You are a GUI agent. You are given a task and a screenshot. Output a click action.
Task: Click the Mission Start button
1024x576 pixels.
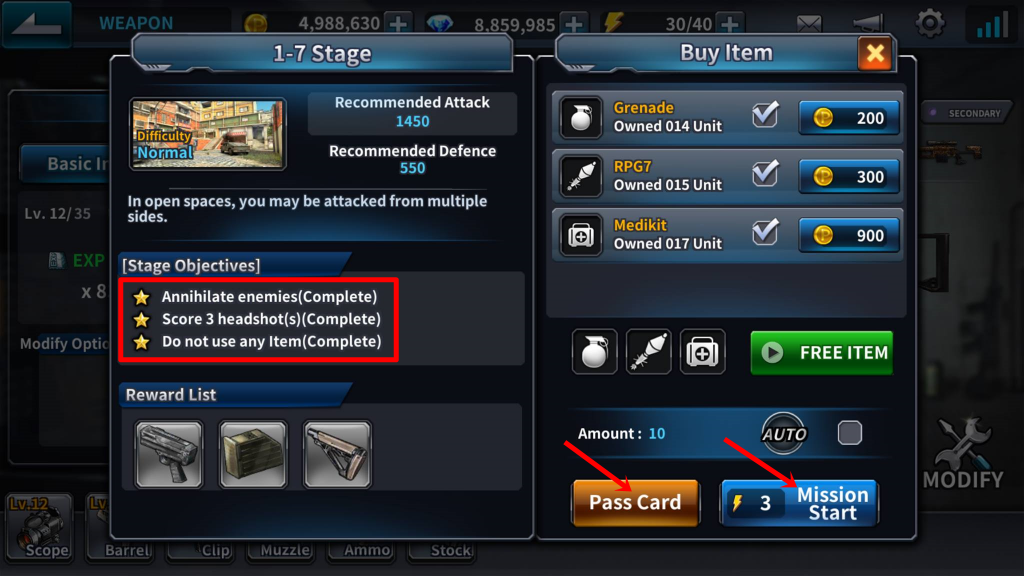(x=799, y=503)
